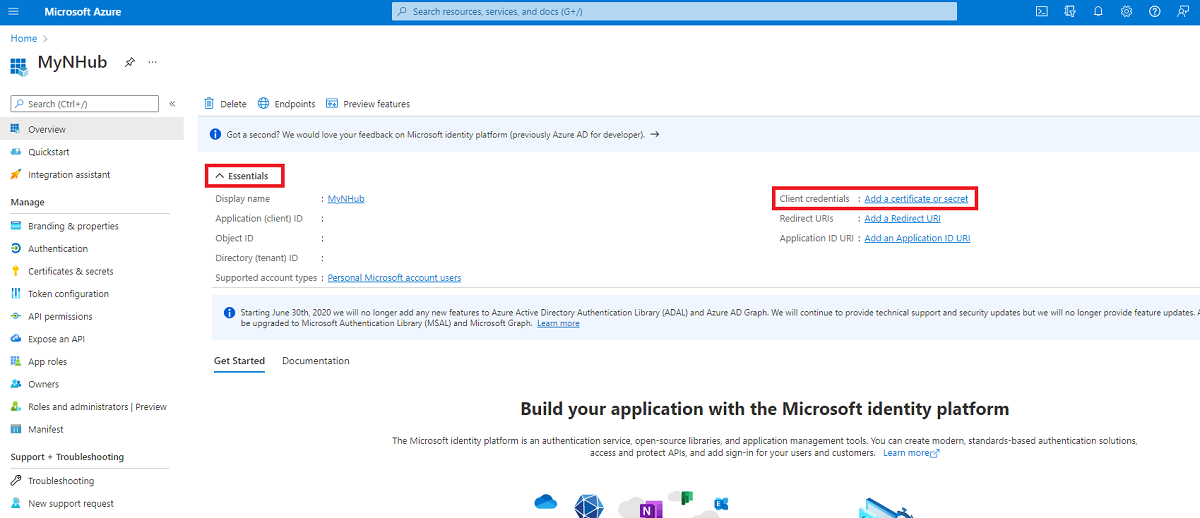Click the Roles and administrators icon
This screenshot has width=1200, height=518.
click(x=16, y=407)
